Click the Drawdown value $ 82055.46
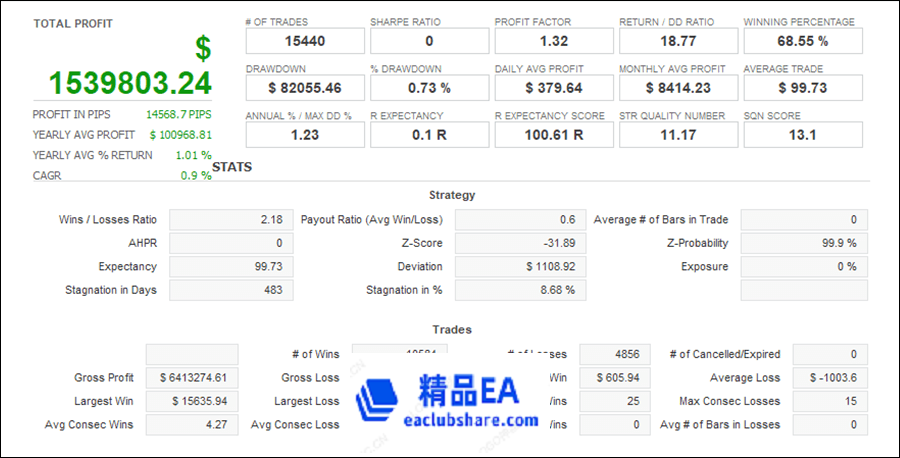Image resolution: width=900 pixels, height=458 pixels. (305, 88)
